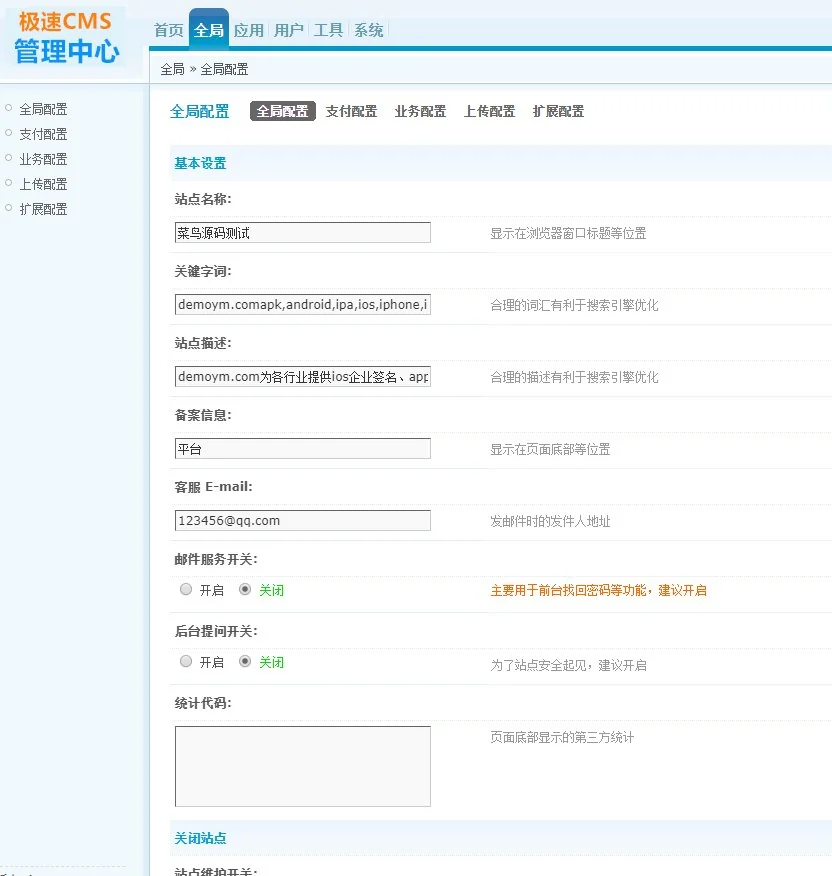Select 关闭 radio for 邮件服务开关
The image size is (832, 876).
245,590
